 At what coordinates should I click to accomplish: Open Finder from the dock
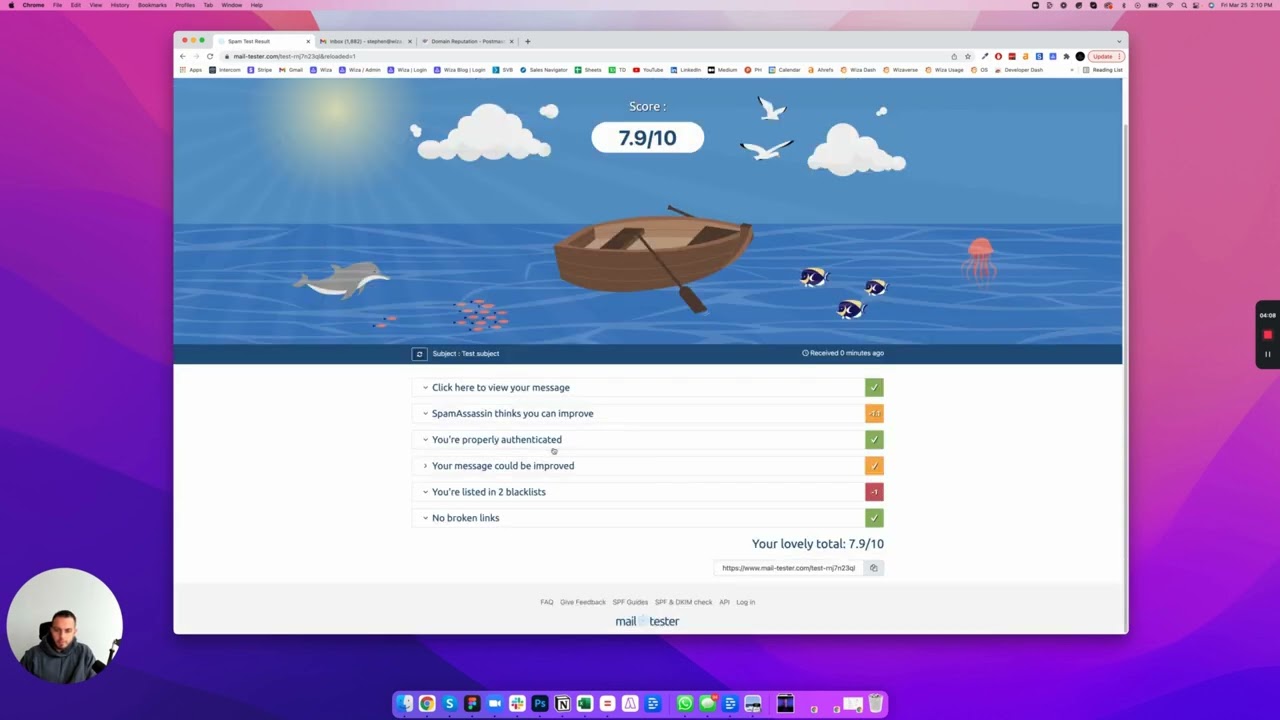coord(404,704)
